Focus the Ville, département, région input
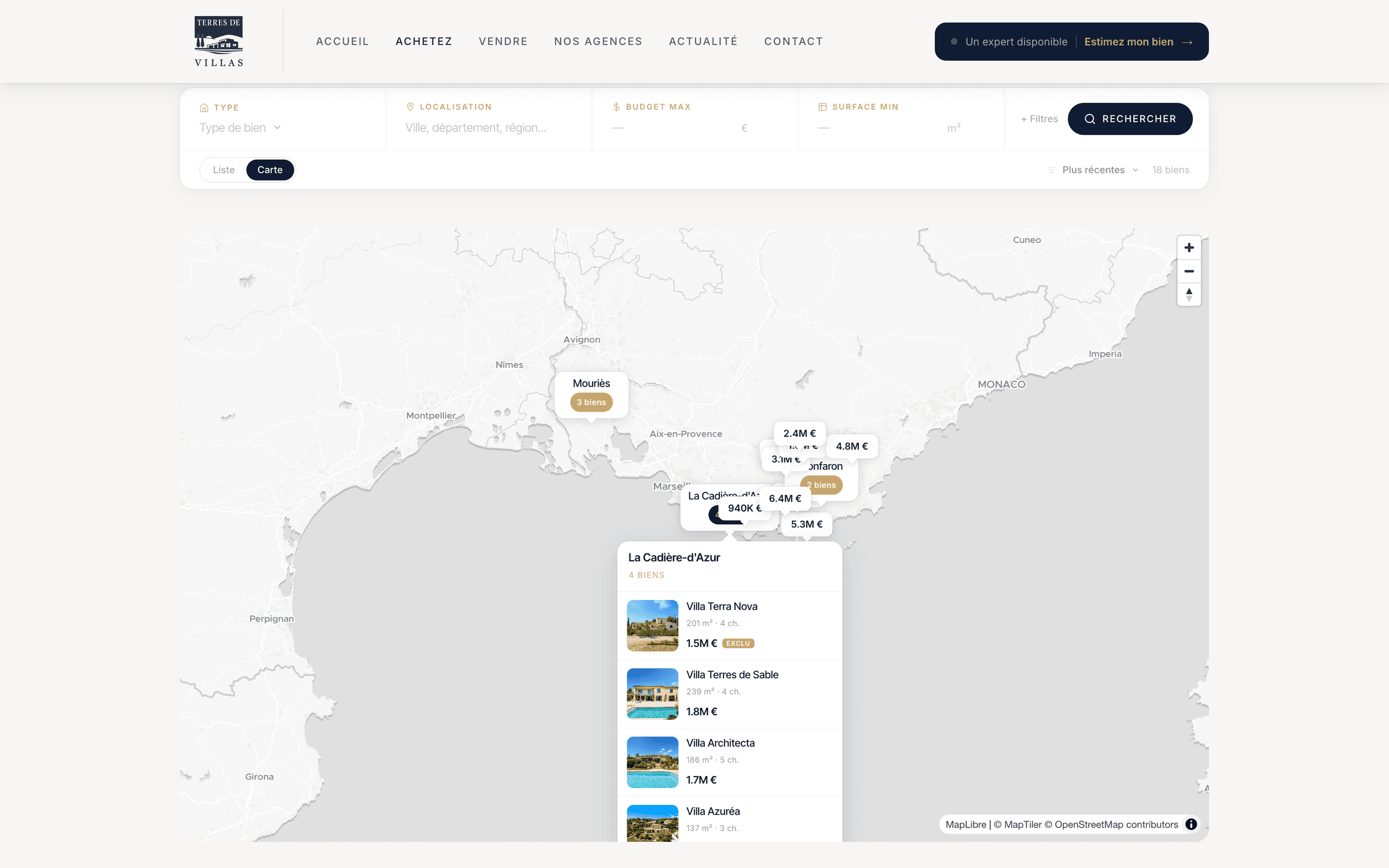The width and height of the screenshot is (1389, 868). click(488, 128)
